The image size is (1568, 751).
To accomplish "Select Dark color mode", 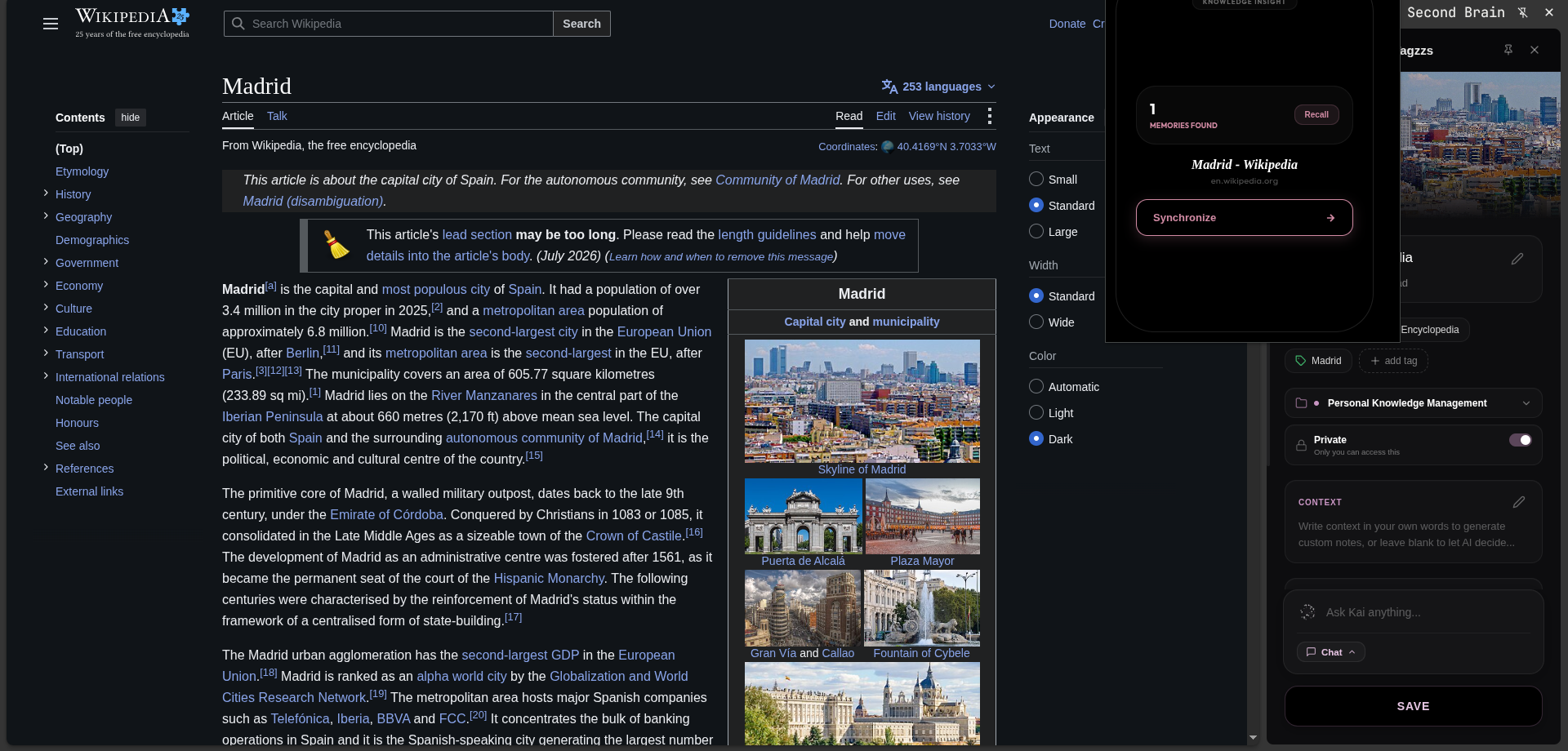I will pos(1036,438).
